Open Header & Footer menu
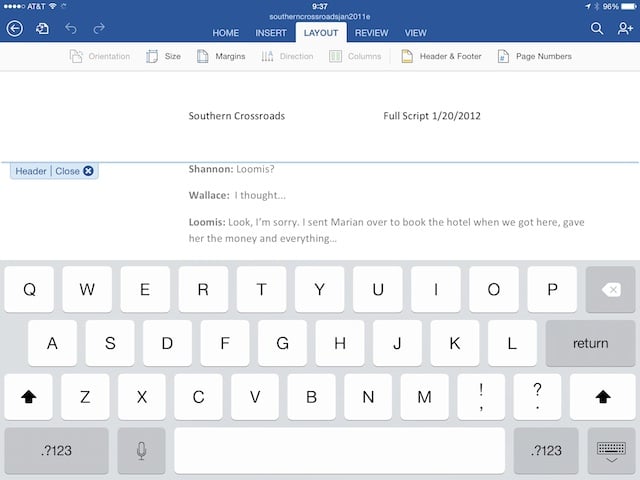640x480 pixels. click(441, 56)
